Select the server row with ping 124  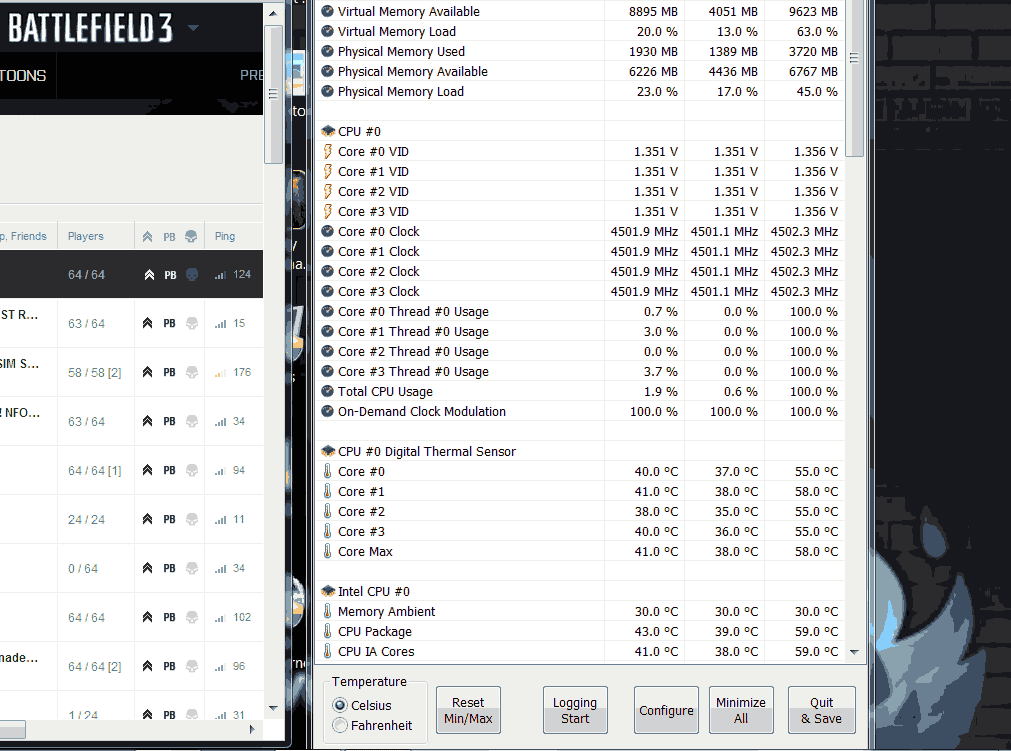132,275
